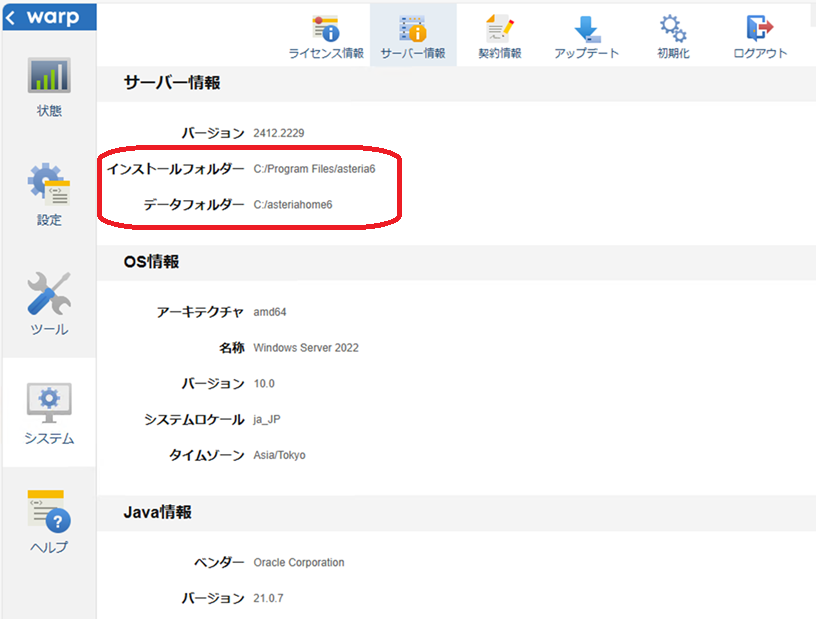Screen dimensions: 816x619
Task: Click the システムロケール label
Action: (194, 420)
